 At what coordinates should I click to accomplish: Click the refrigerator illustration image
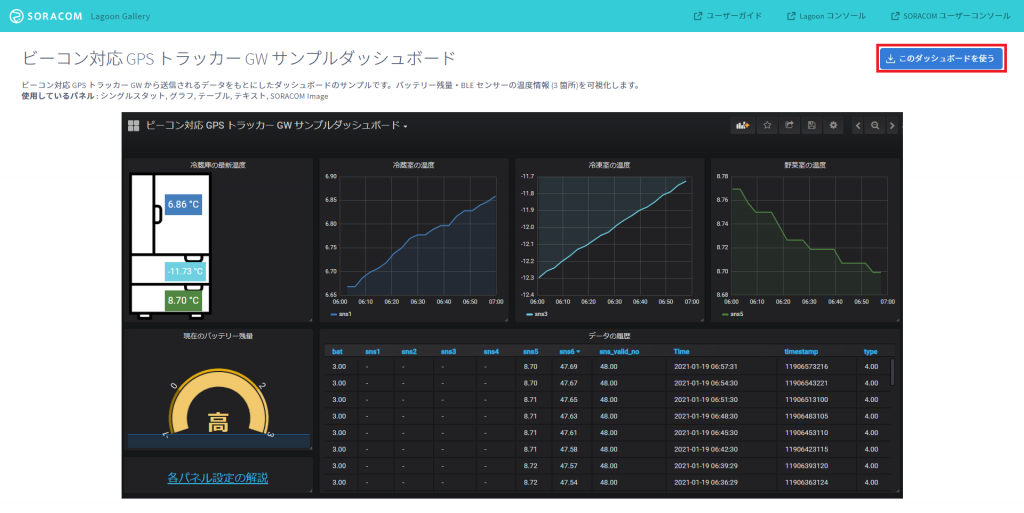click(x=170, y=245)
